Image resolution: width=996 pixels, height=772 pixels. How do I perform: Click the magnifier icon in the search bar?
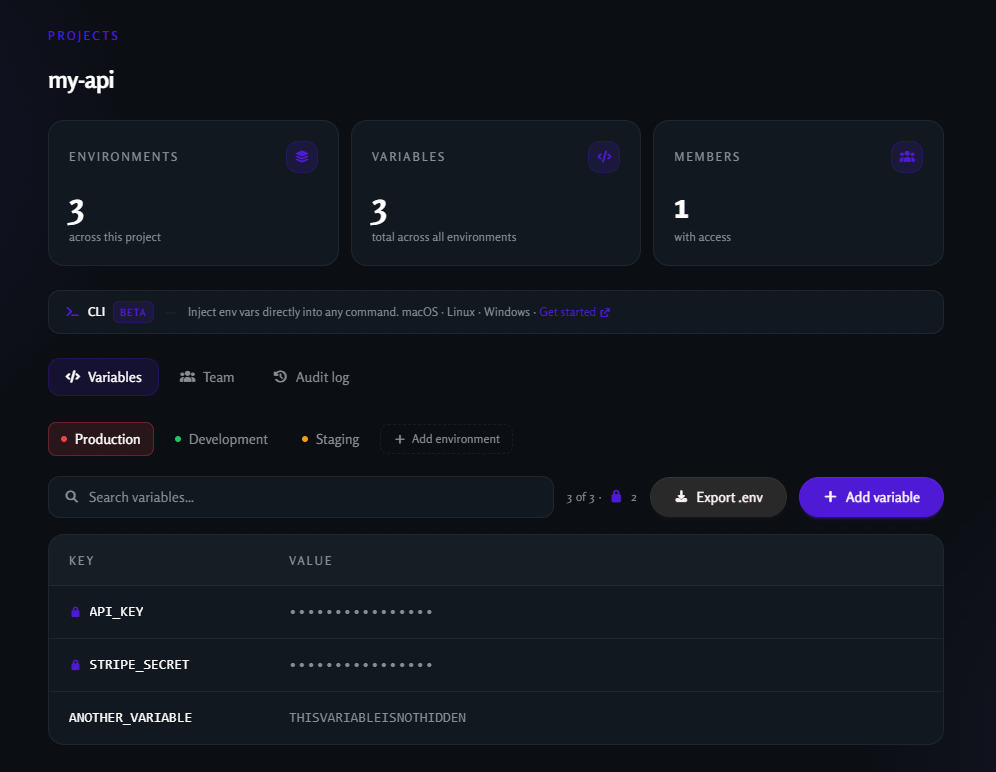coord(71,496)
